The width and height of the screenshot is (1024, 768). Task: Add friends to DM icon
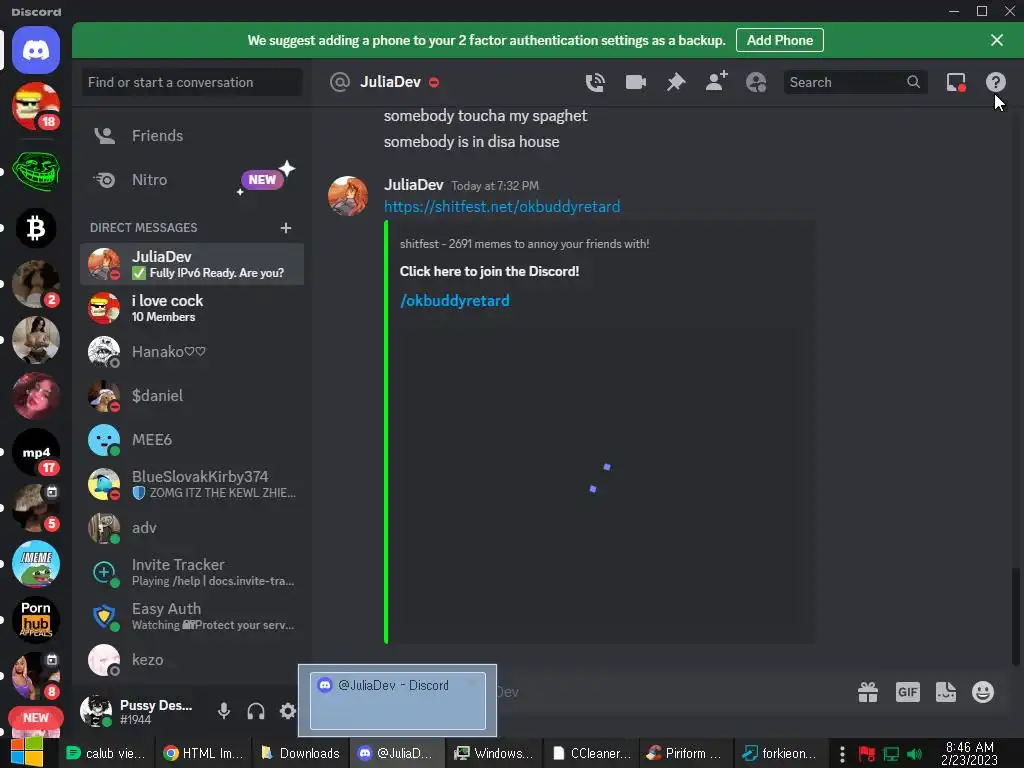pyautogui.click(x=716, y=82)
